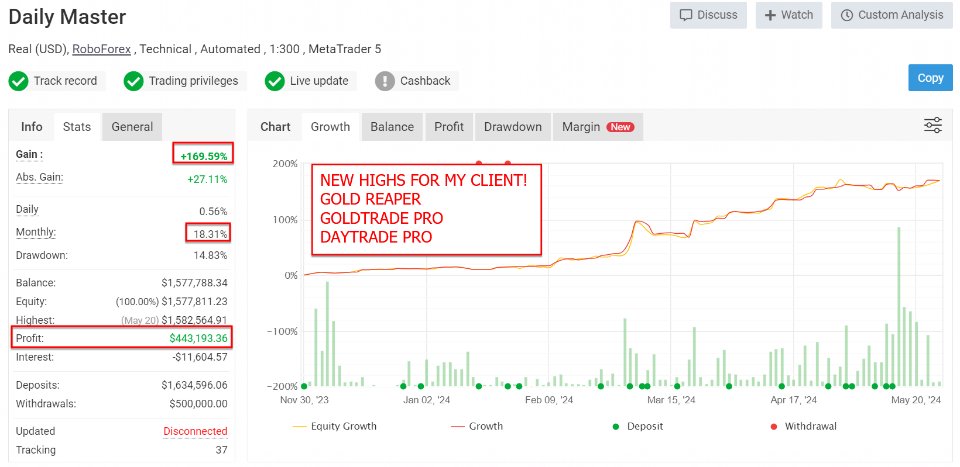This screenshot has width=960, height=467.
Task: Click the tallest green bar in chart
Action: [899, 306]
